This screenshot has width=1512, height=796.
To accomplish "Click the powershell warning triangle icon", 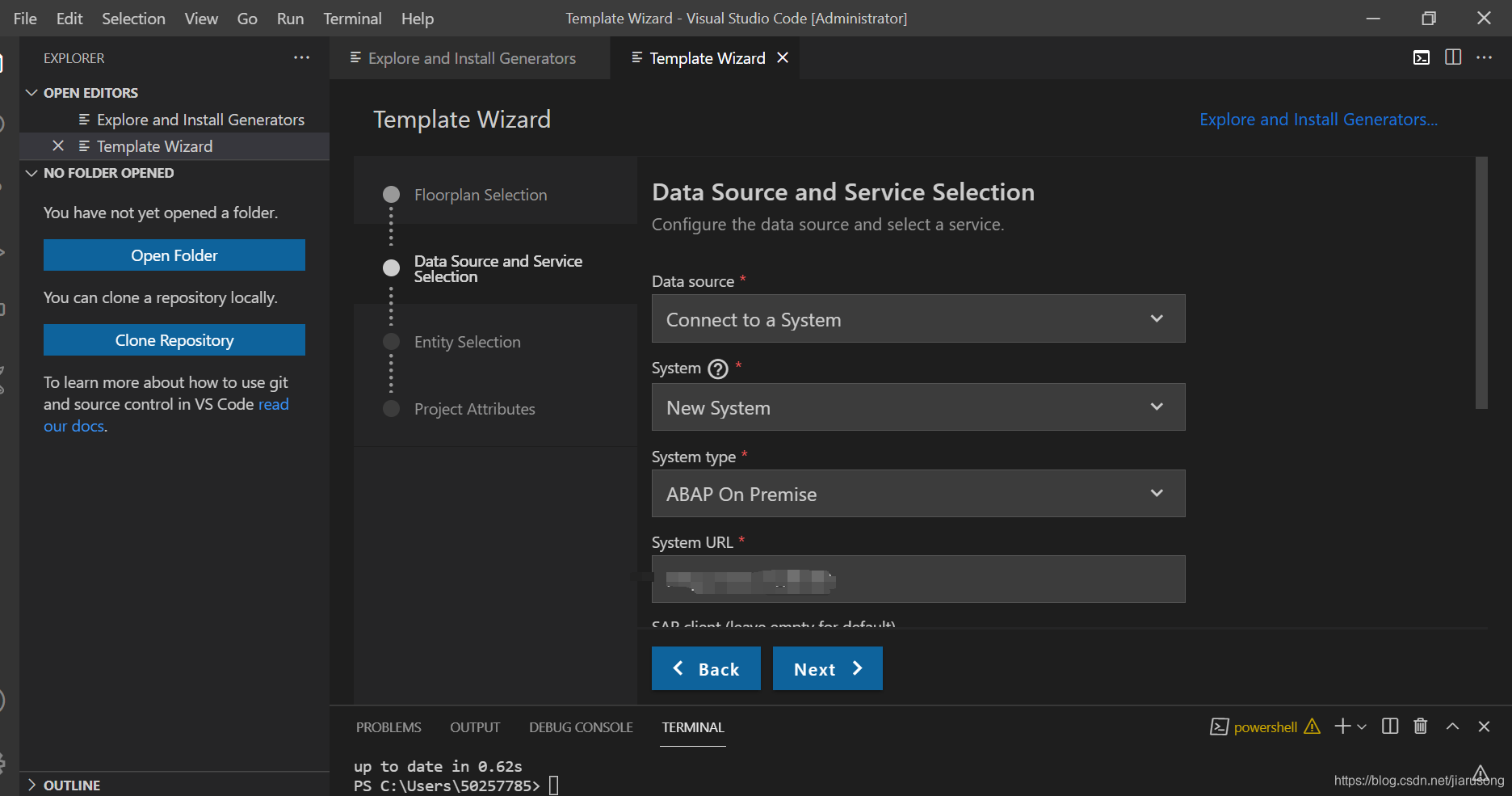I will pyautogui.click(x=1312, y=727).
